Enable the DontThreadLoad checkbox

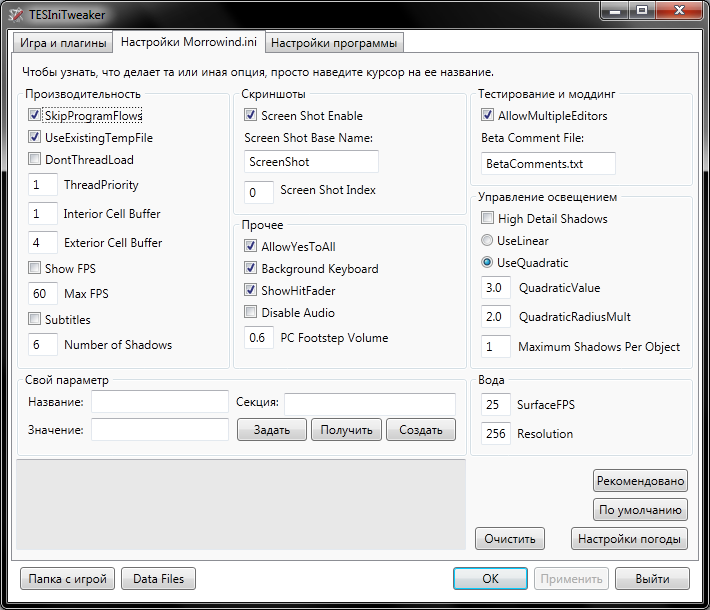[x=36, y=160]
